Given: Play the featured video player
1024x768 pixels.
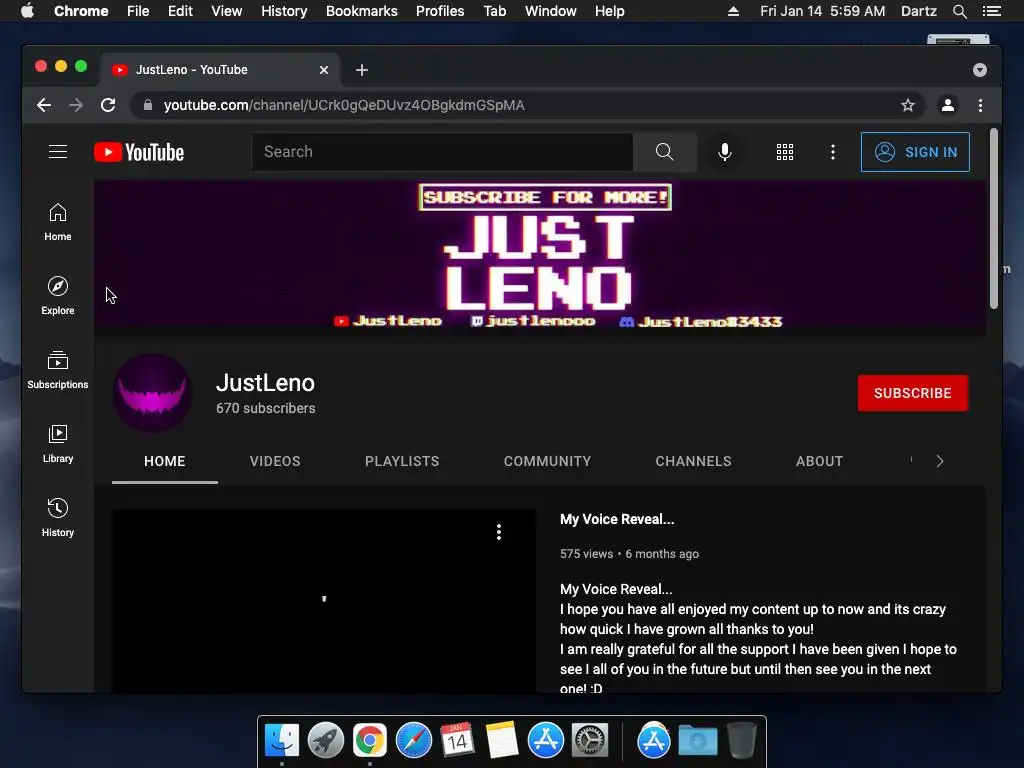Looking at the screenshot, I should point(324,601).
